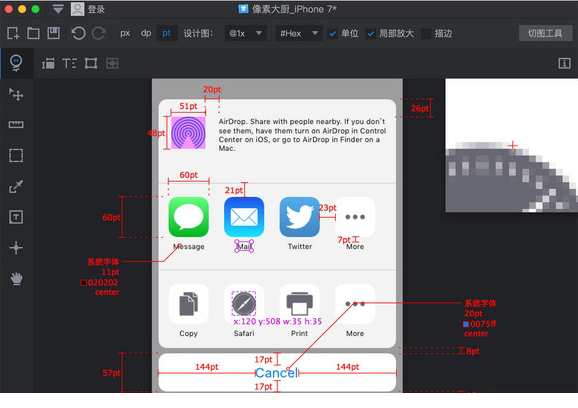Click the Safari text label

pyautogui.click(x=244, y=333)
